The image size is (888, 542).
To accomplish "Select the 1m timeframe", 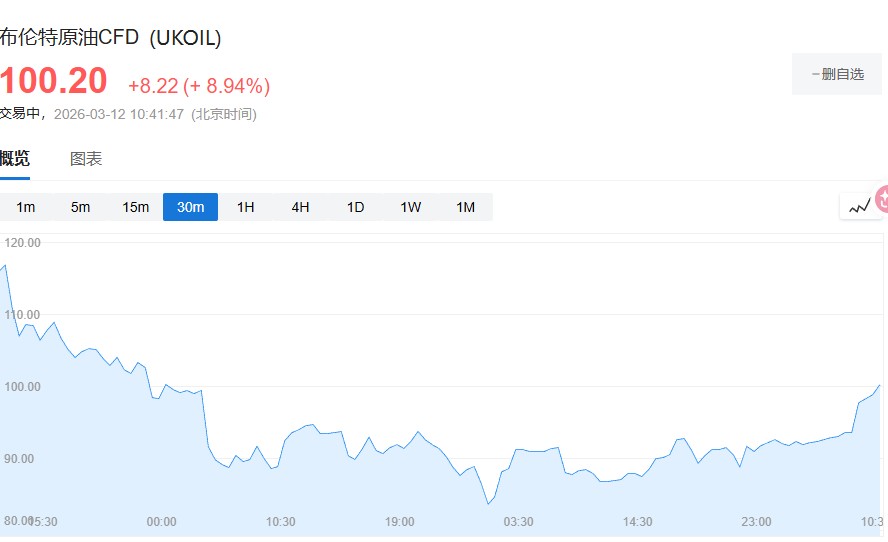I will [26, 207].
